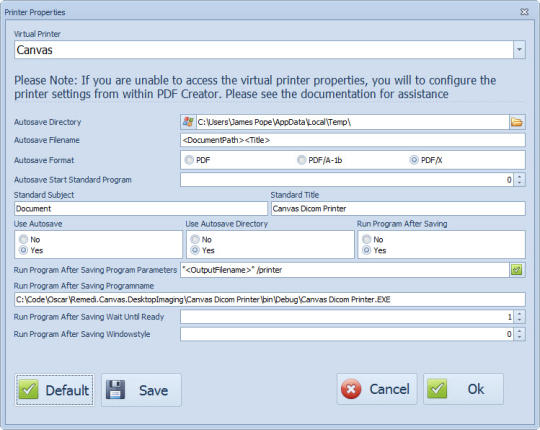Click the Cancel button
The width and height of the screenshot is (540, 430).
(x=377, y=389)
